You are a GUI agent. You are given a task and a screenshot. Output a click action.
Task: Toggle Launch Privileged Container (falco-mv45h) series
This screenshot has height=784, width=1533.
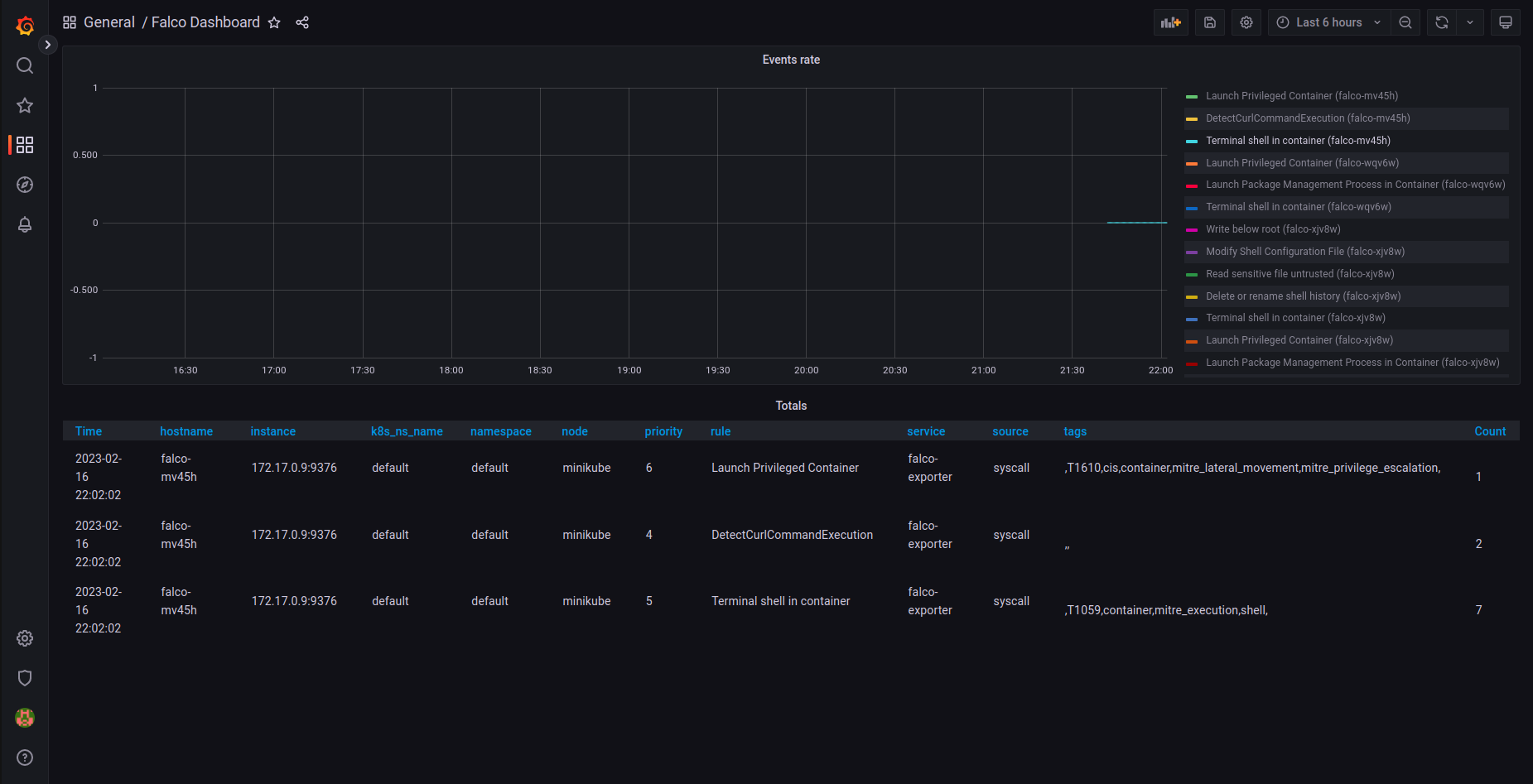point(1302,96)
